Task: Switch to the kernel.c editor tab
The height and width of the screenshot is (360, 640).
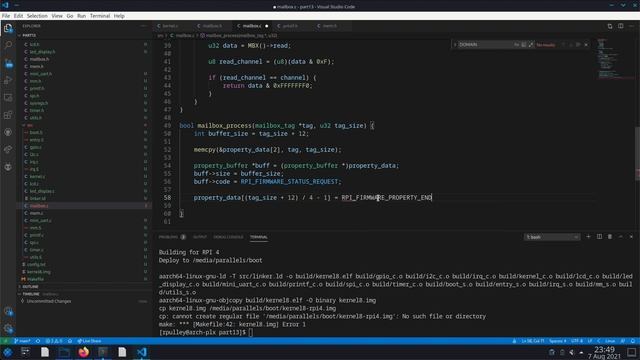Action: point(171,26)
